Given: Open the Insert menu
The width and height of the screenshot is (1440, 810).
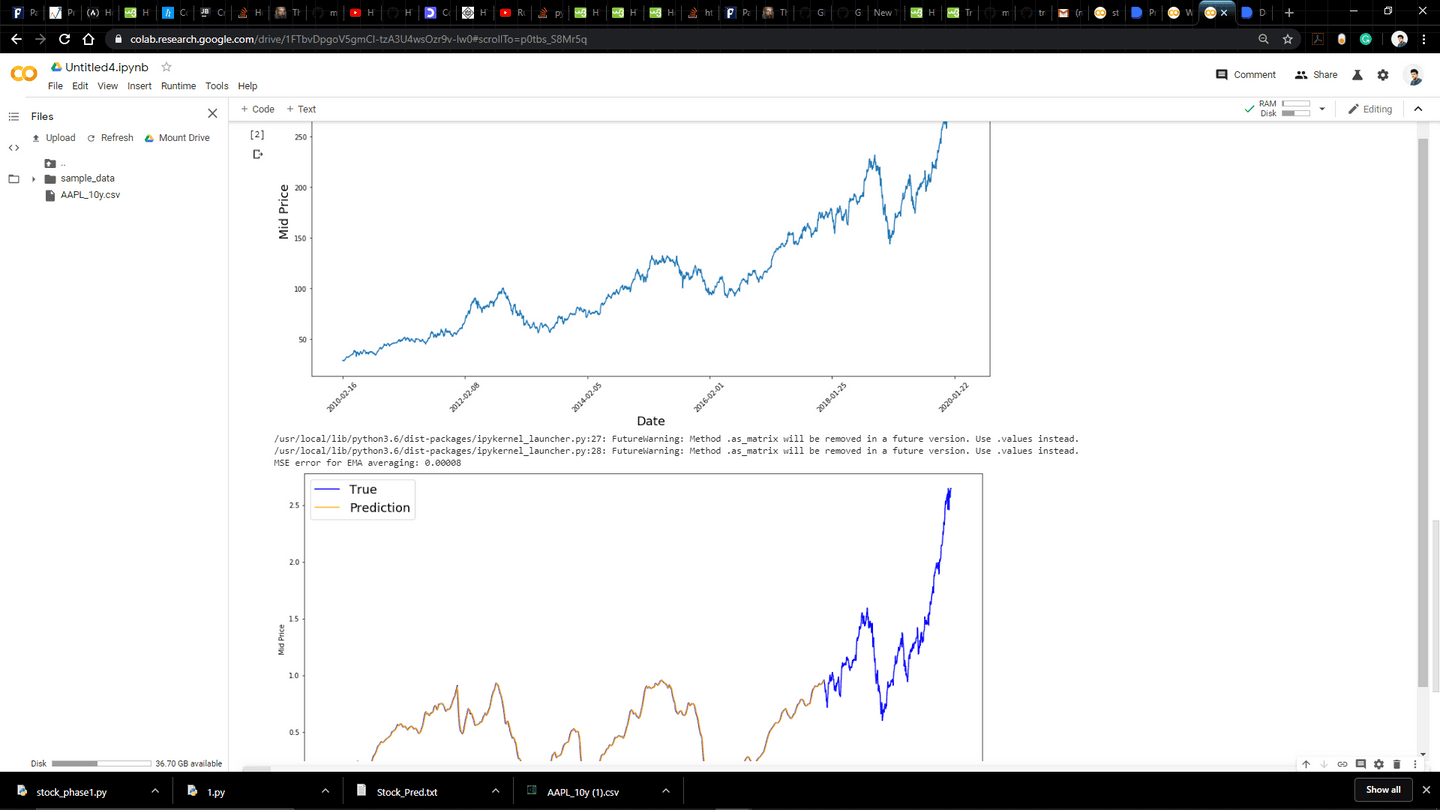Looking at the screenshot, I should pos(139,86).
